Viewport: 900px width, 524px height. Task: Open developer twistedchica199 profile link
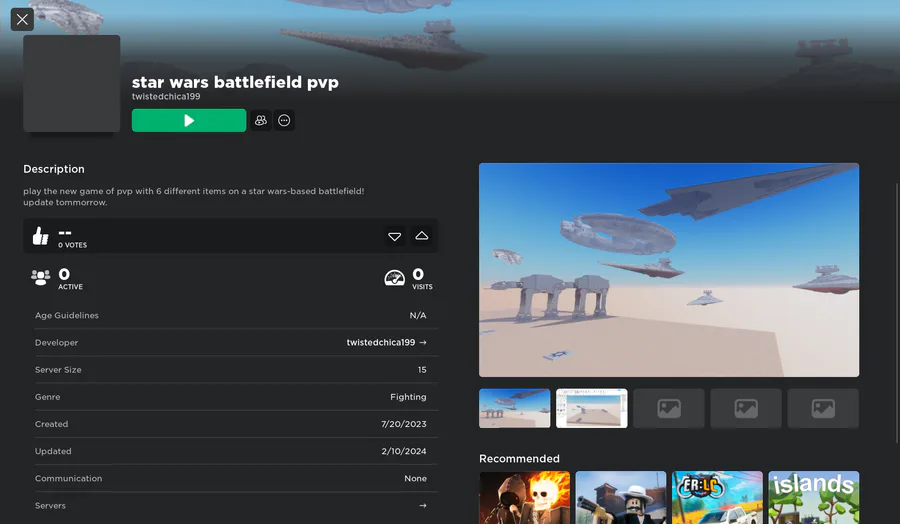381,343
